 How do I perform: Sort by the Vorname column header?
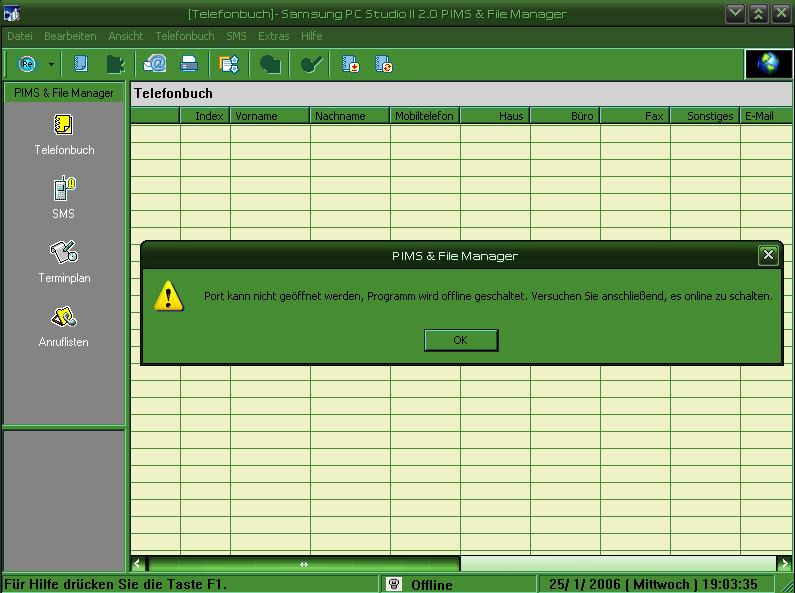[x=270, y=116]
